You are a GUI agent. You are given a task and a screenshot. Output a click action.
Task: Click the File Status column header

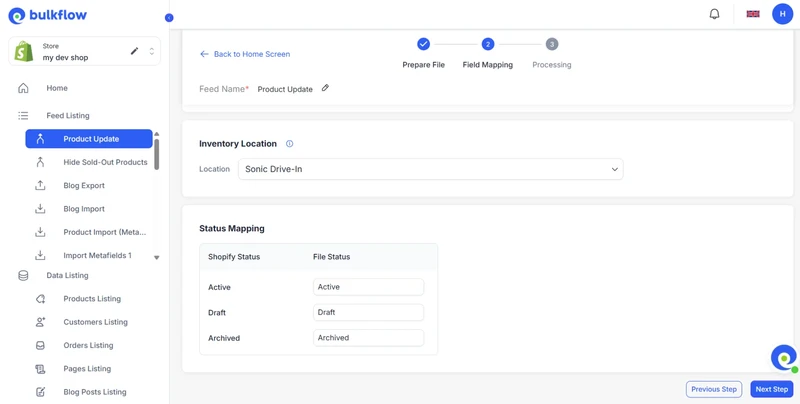tap(332, 257)
